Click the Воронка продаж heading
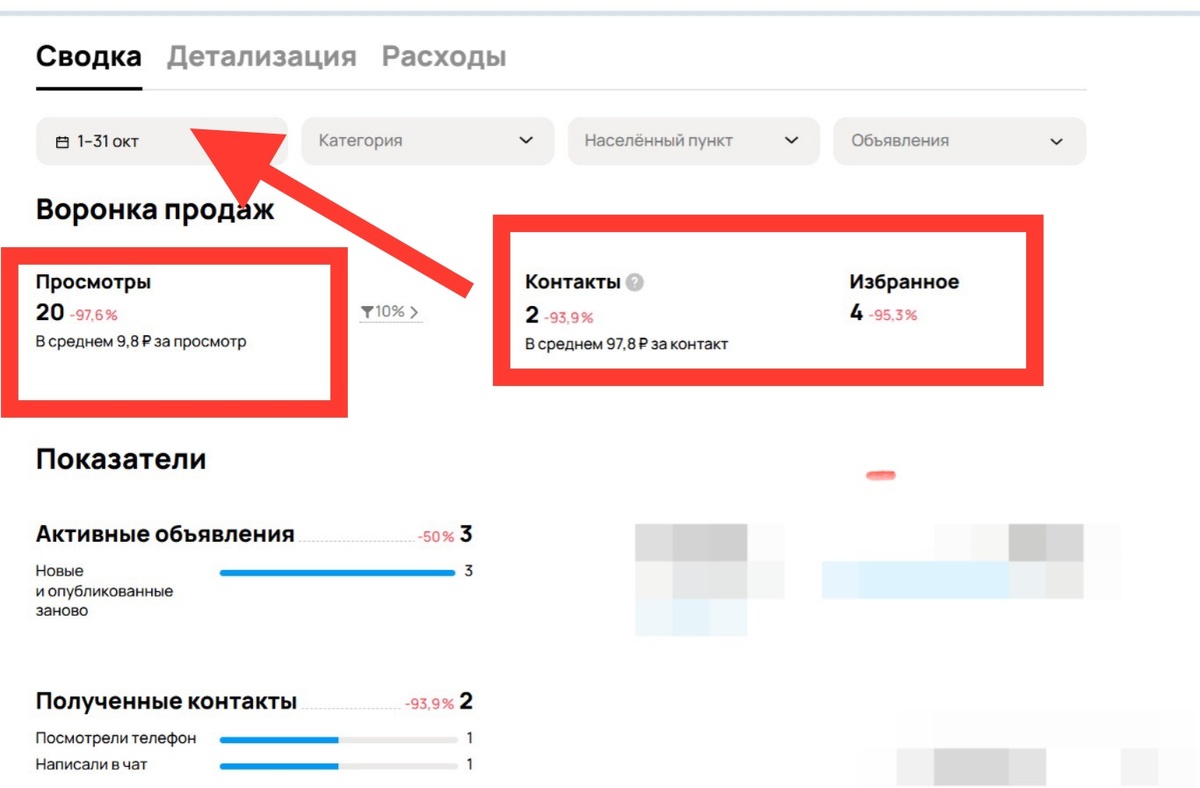The height and width of the screenshot is (788, 1200). 155,209
